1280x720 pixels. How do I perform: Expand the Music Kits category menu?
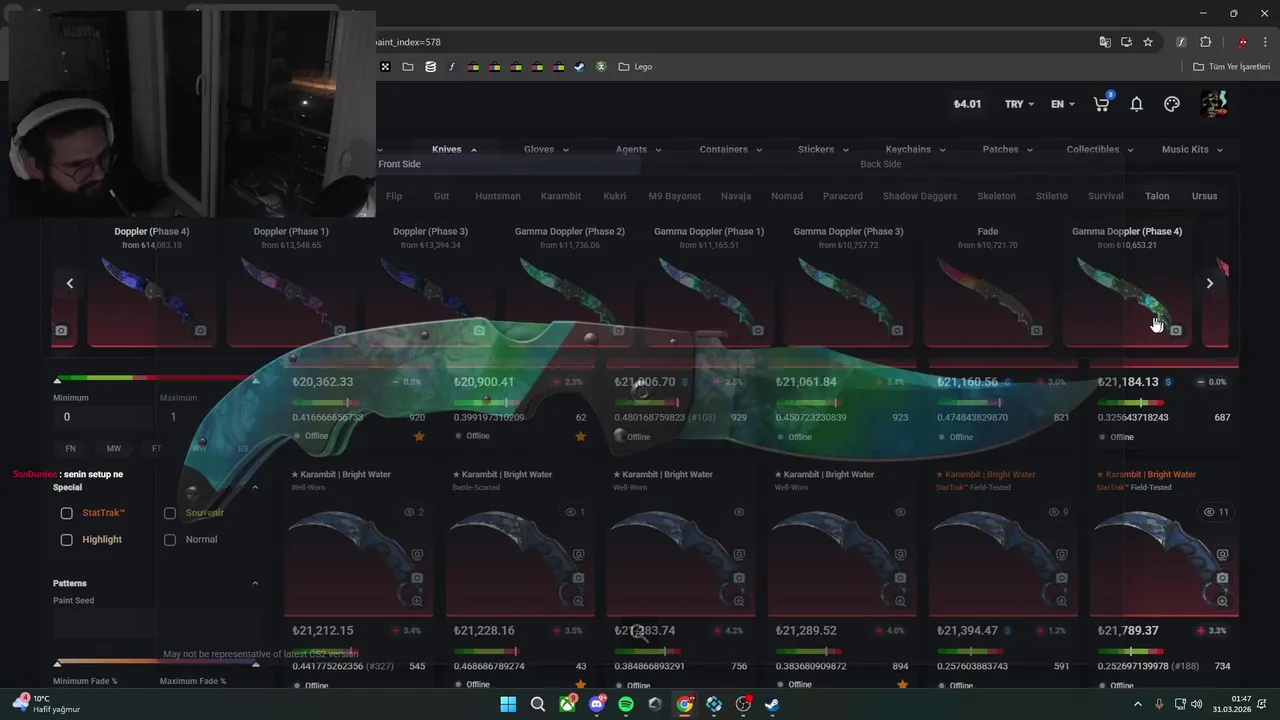tap(1192, 150)
